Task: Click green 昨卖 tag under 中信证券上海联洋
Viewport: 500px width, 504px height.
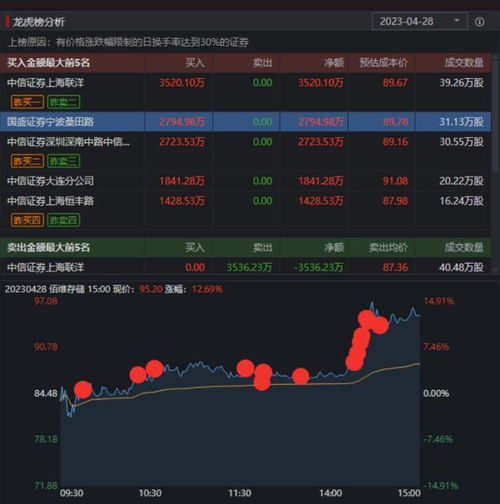Action: coord(63,102)
